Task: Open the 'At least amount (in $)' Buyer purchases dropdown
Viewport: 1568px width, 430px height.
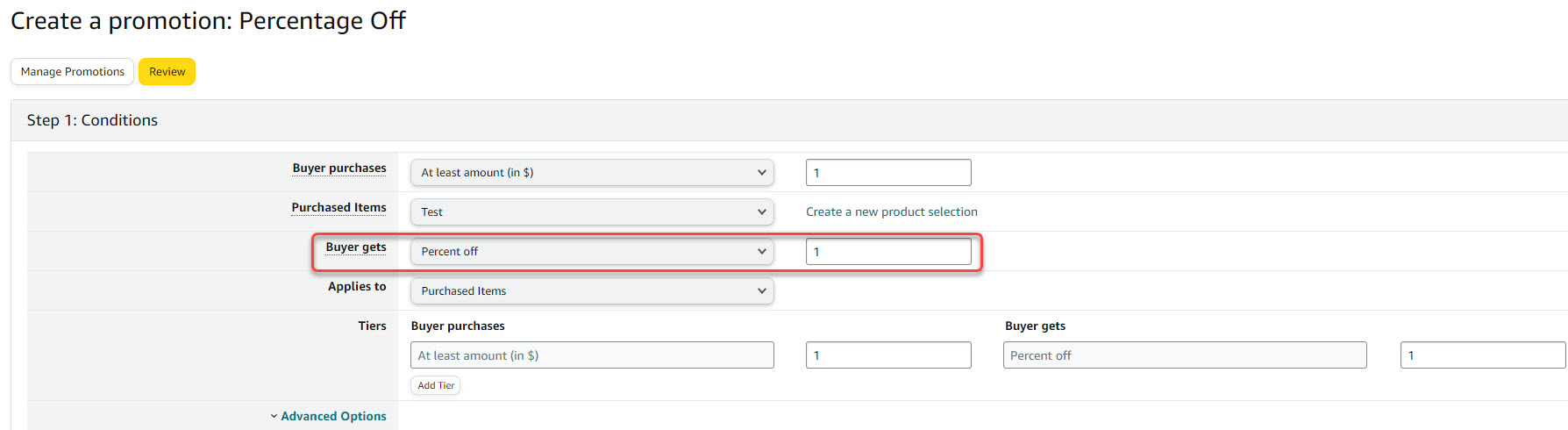Action: click(x=592, y=173)
